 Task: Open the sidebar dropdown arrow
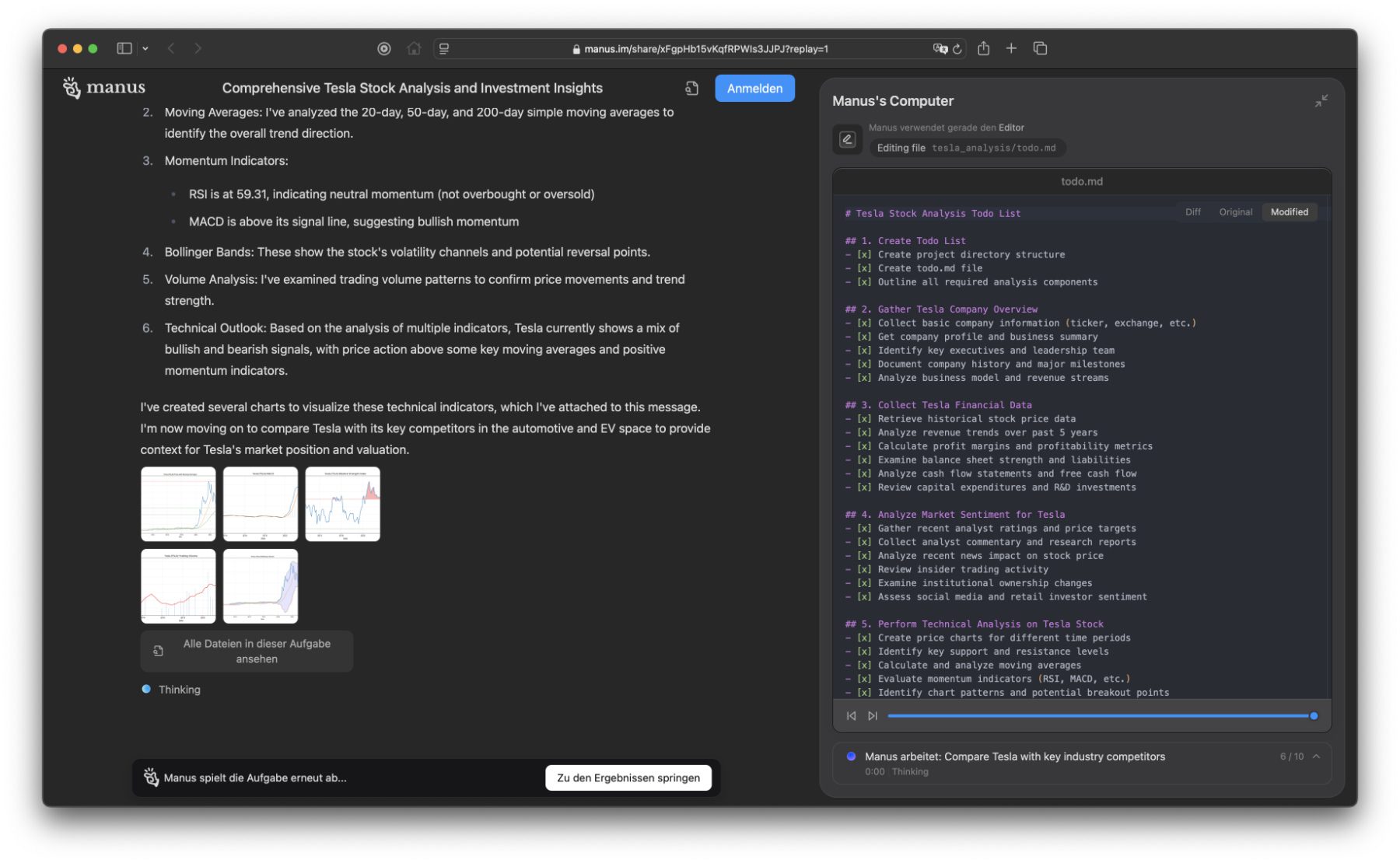point(145,48)
